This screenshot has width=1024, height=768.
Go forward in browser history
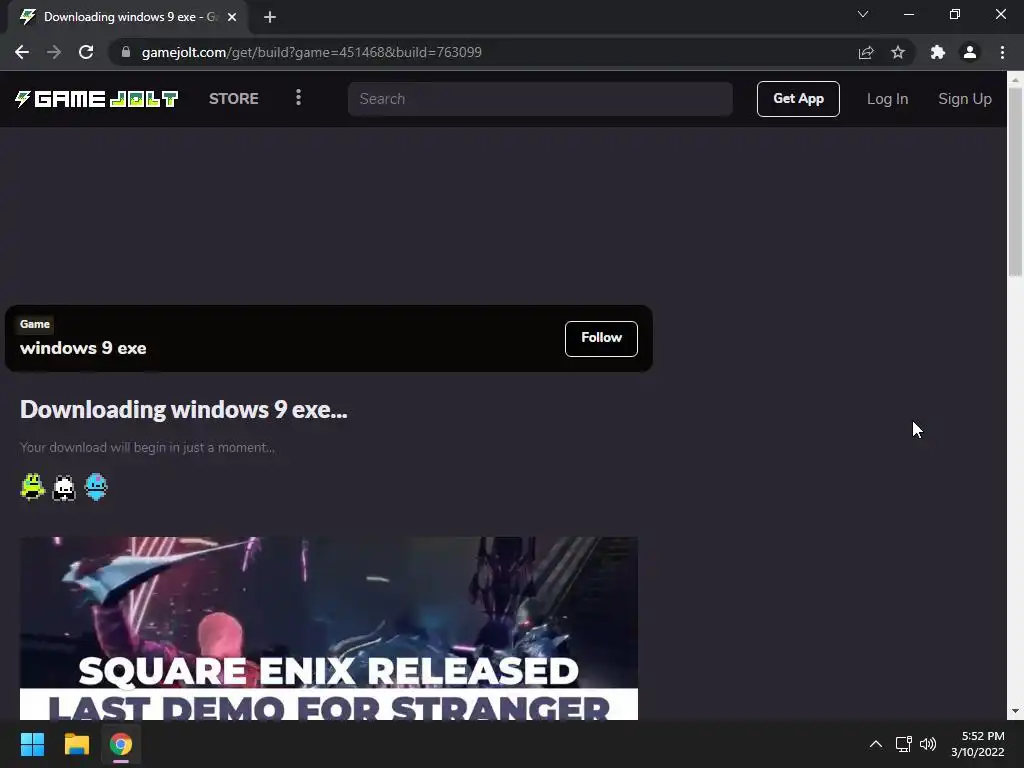pyautogui.click(x=54, y=52)
